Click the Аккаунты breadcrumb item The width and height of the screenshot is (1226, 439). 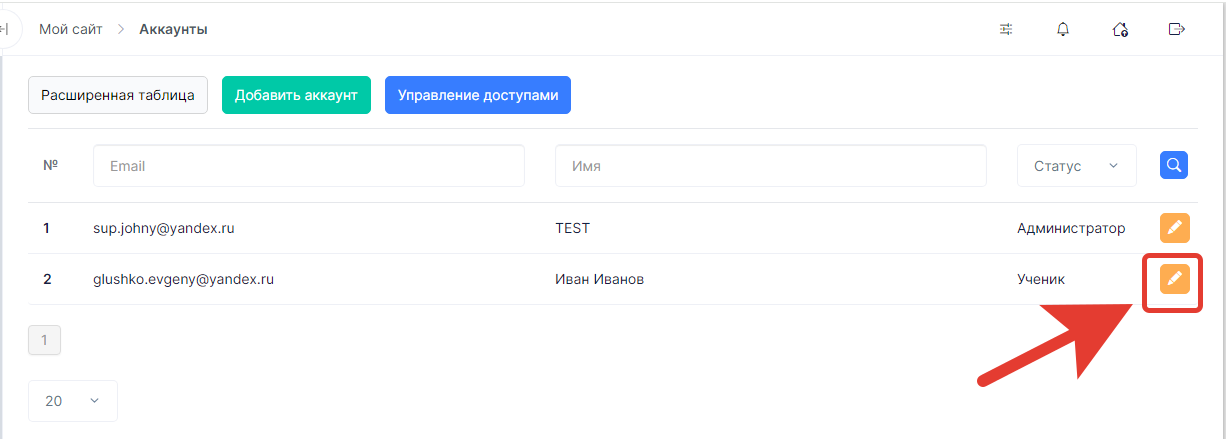click(x=174, y=29)
